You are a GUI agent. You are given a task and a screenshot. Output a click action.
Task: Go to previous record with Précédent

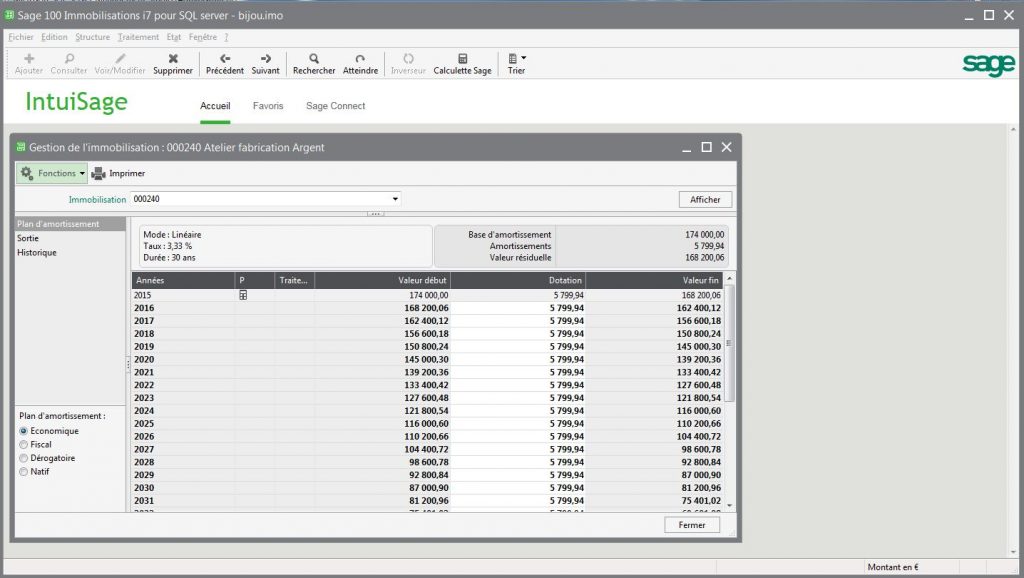tap(225, 63)
